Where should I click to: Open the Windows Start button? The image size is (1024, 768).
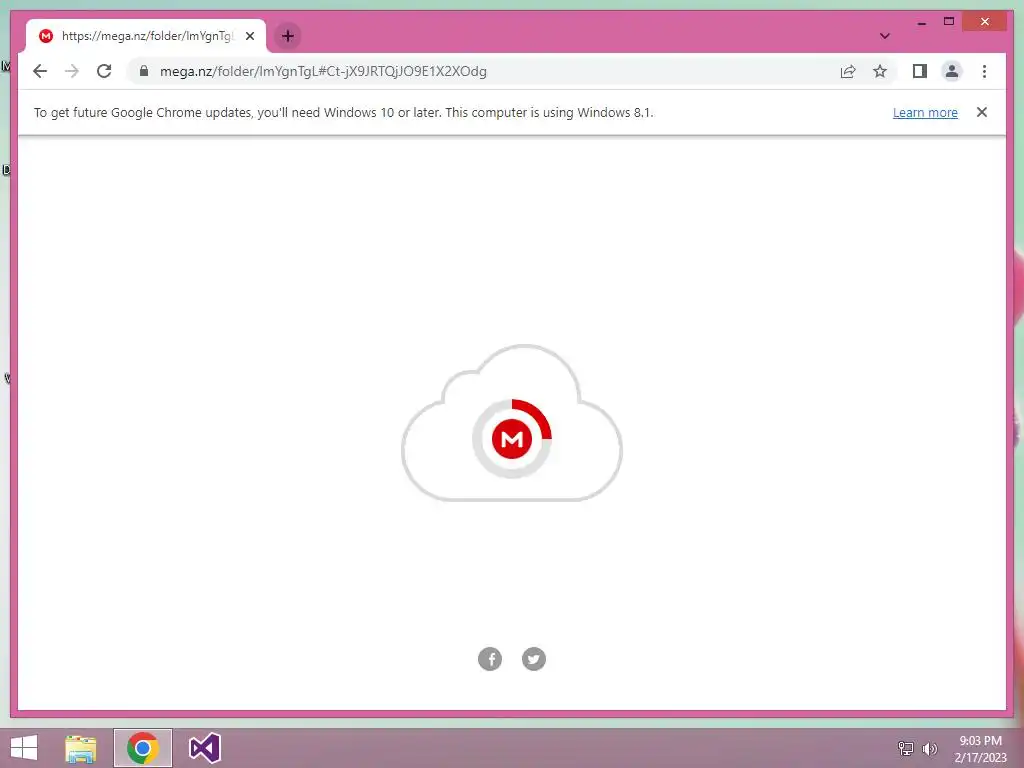click(x=24, y=748)
